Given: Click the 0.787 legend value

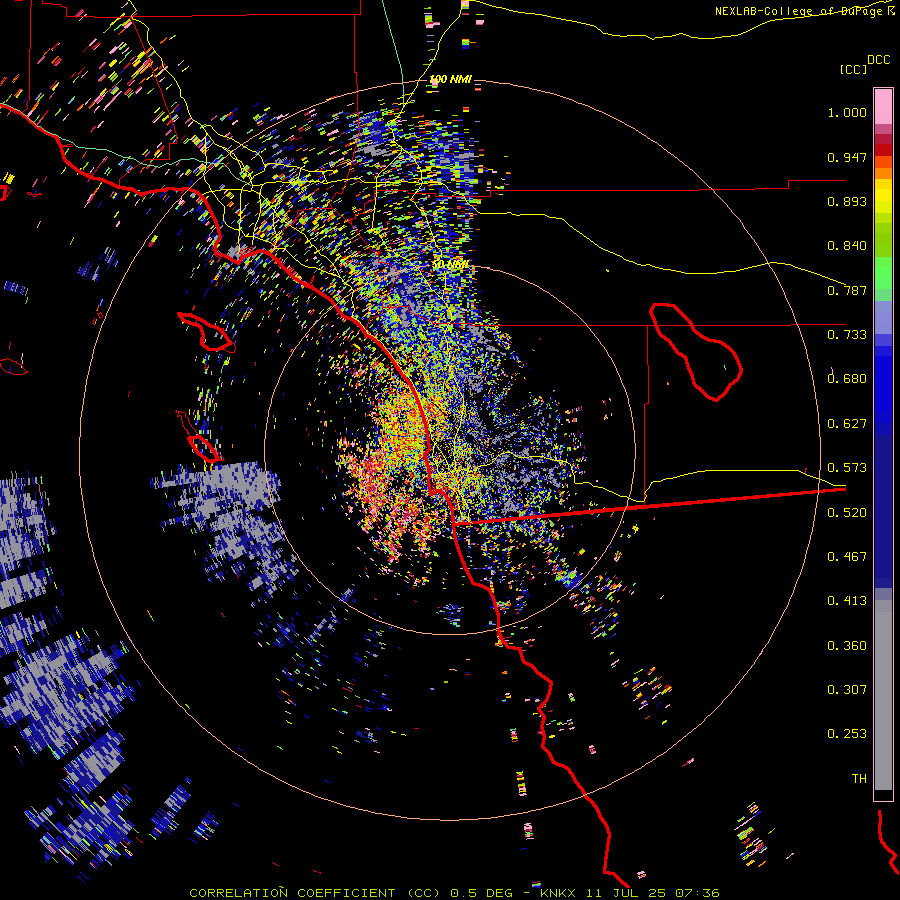Looking at the screenshot, I should pos(847,290).
